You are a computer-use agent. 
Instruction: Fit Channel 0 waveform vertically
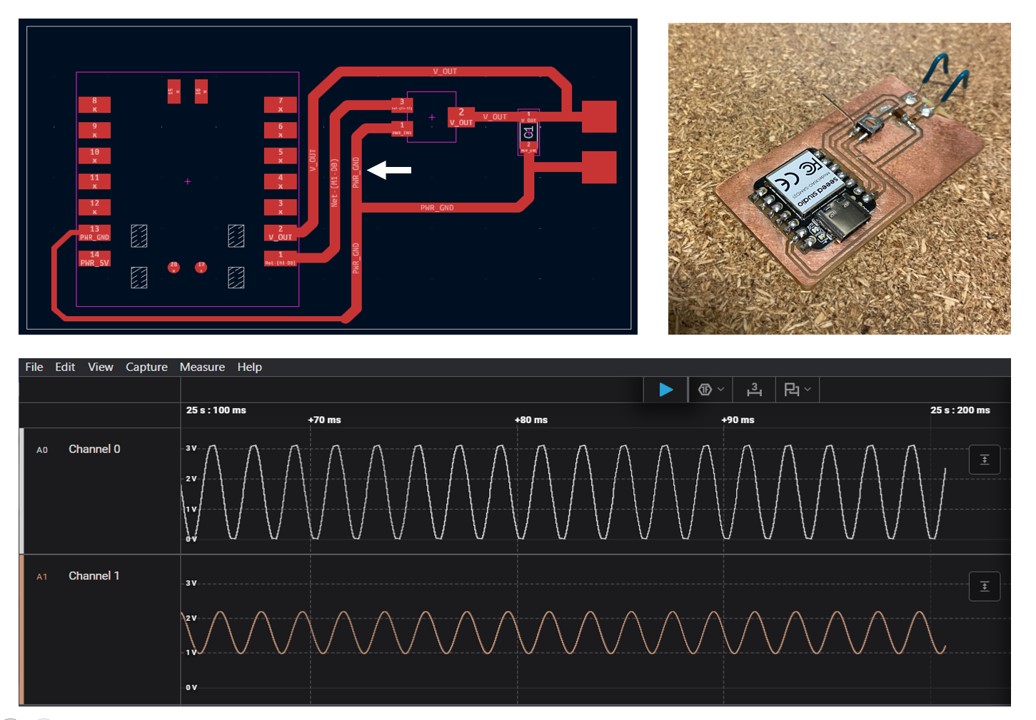click(x=984, y=460)
